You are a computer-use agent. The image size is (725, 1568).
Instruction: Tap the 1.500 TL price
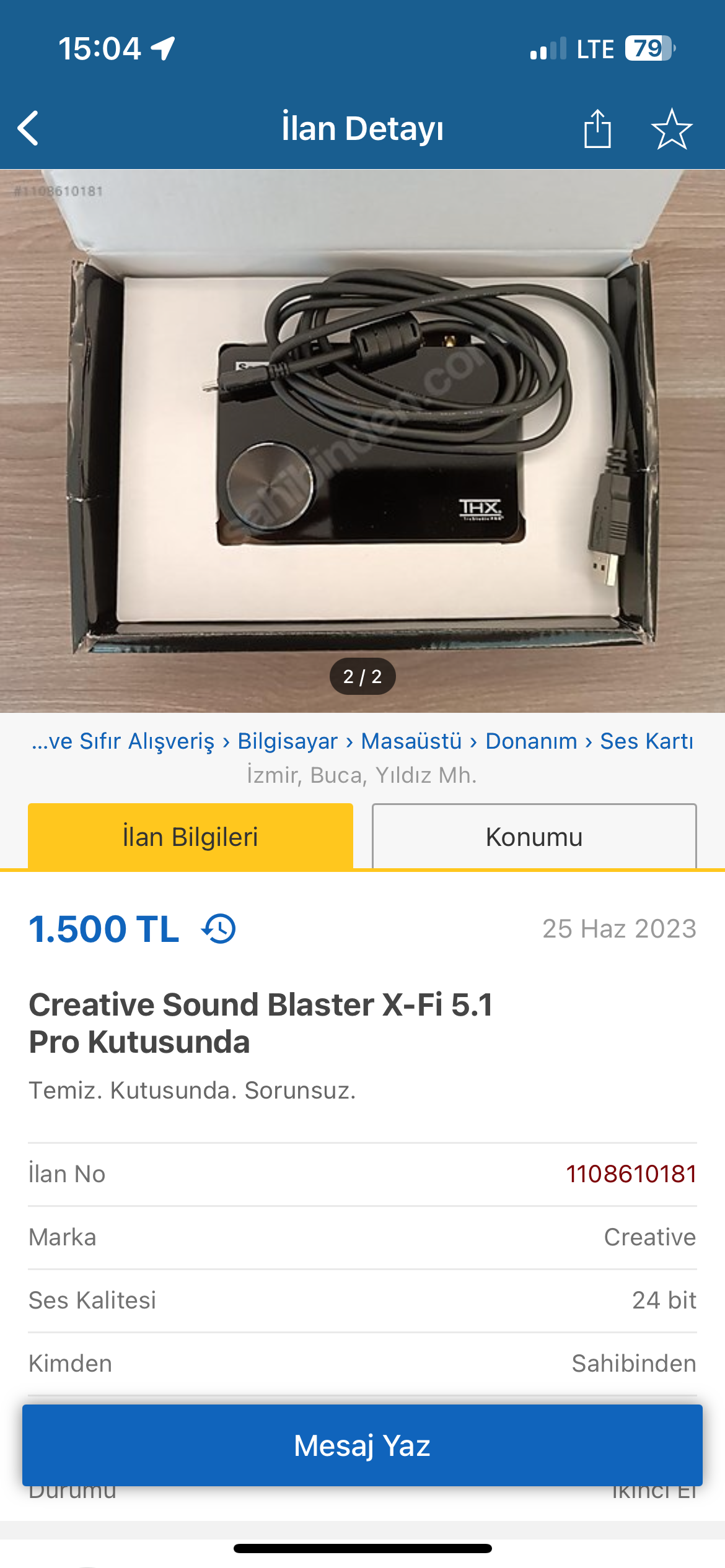tap(104, 929)
